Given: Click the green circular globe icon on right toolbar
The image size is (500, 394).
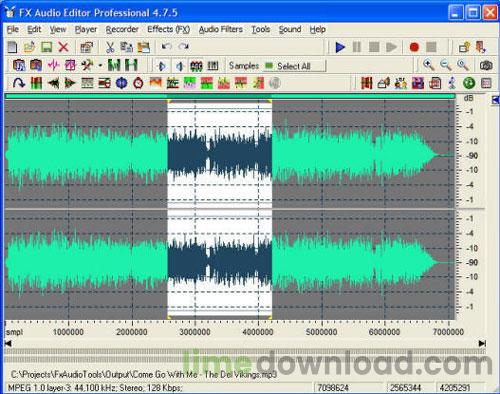Looking at the screenshot, I should coord(469,83).
